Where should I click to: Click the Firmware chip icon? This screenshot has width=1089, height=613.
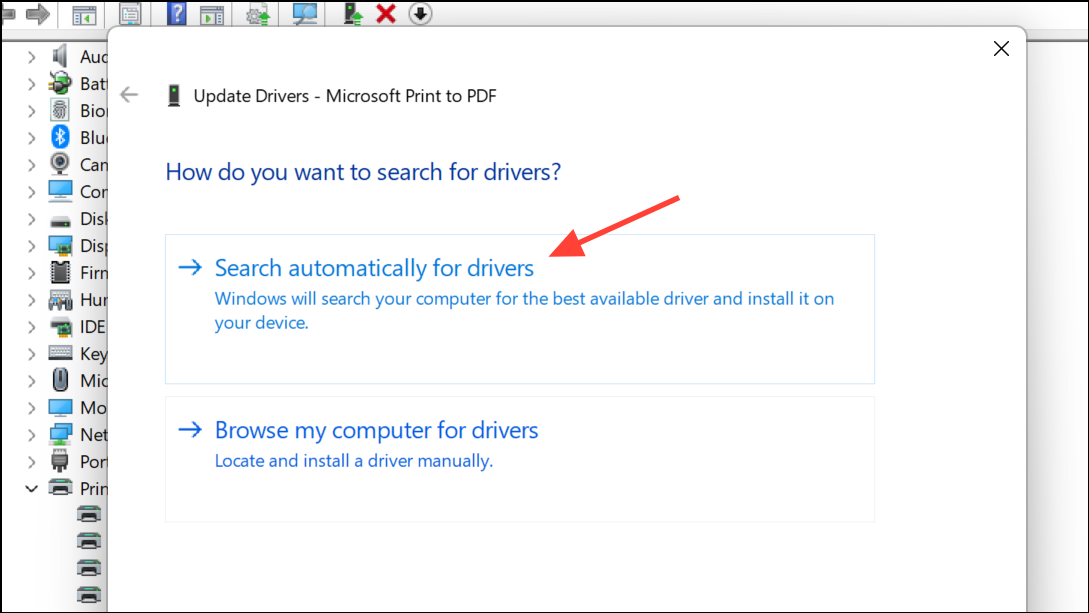click(60, 272)
